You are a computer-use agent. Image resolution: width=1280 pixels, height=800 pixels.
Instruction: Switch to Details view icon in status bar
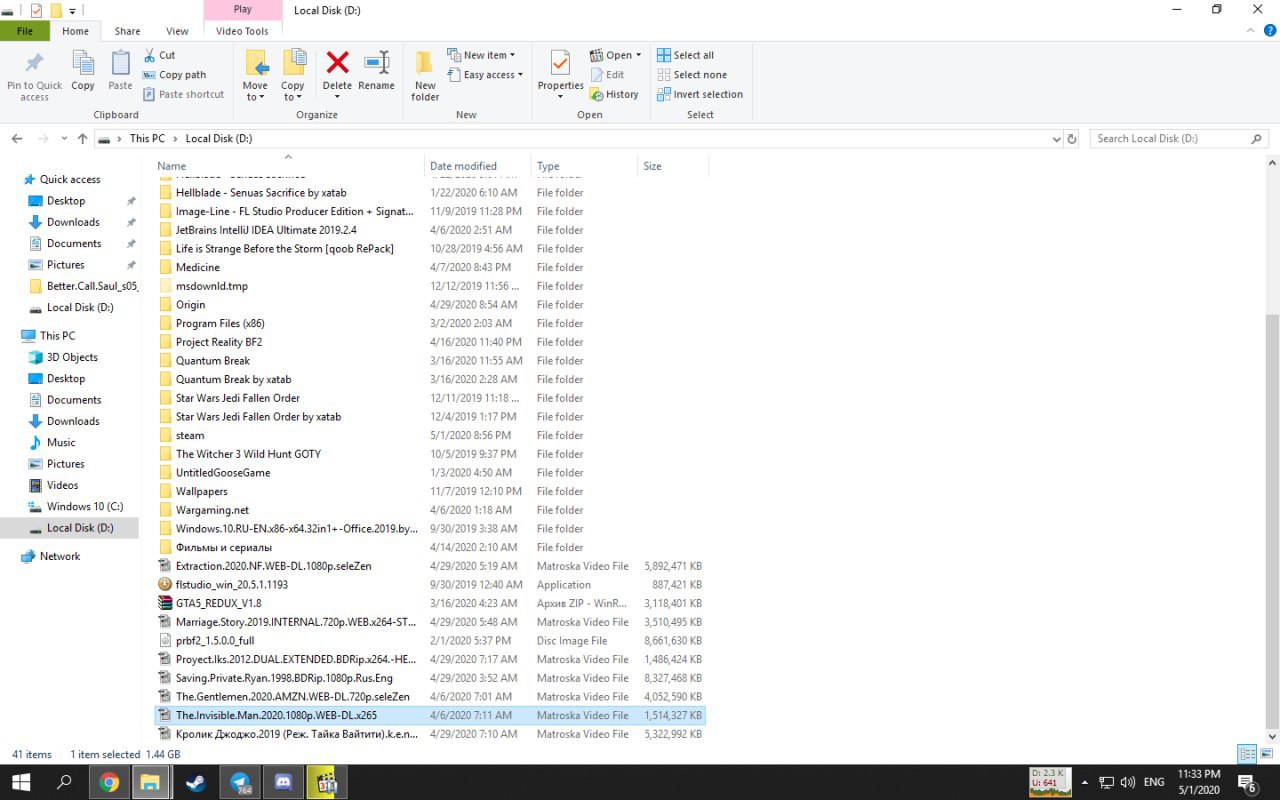[x=1247, y=754]
